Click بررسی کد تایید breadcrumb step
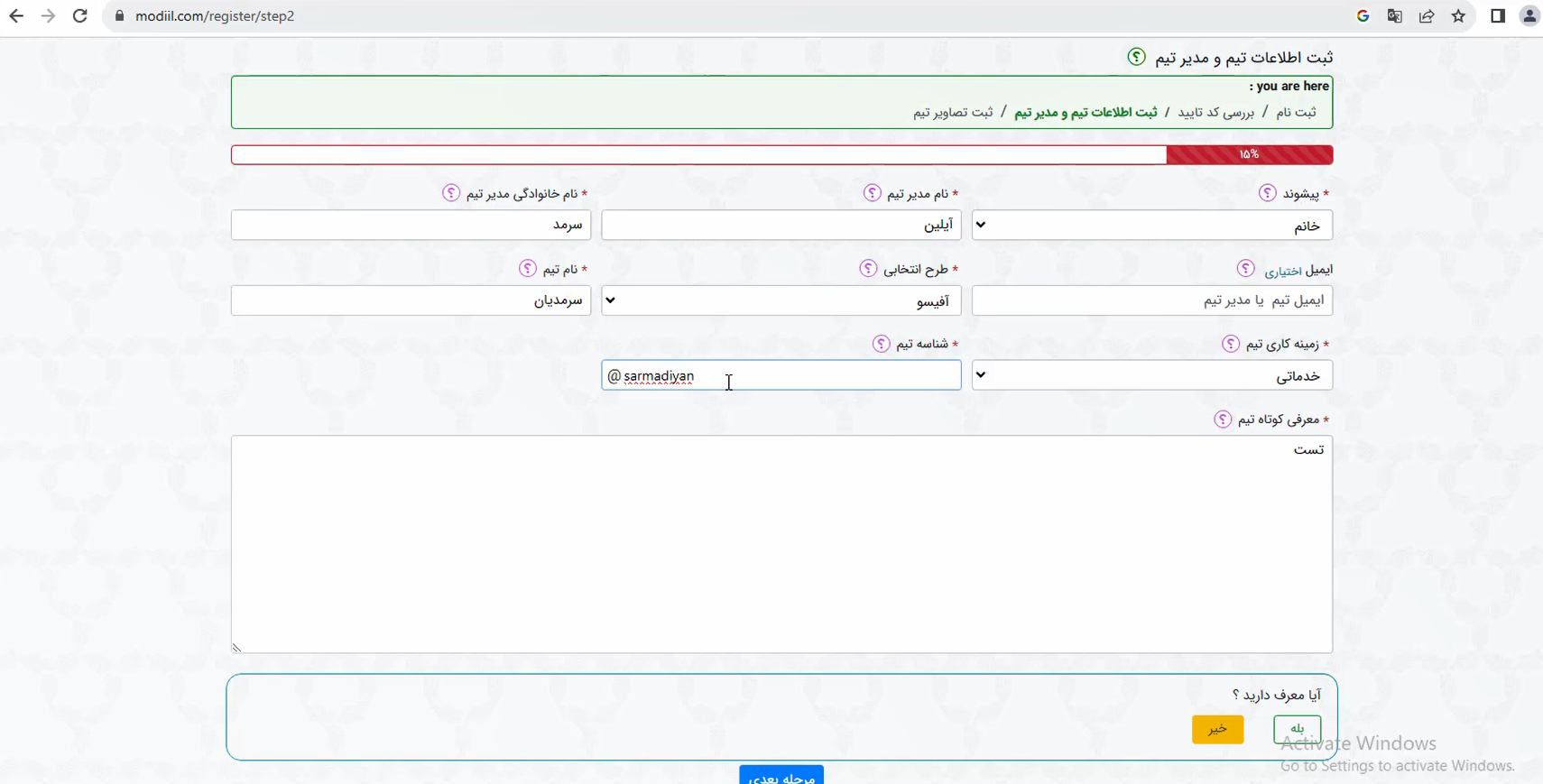1543x784 pixels. (x=1215, y=112)
